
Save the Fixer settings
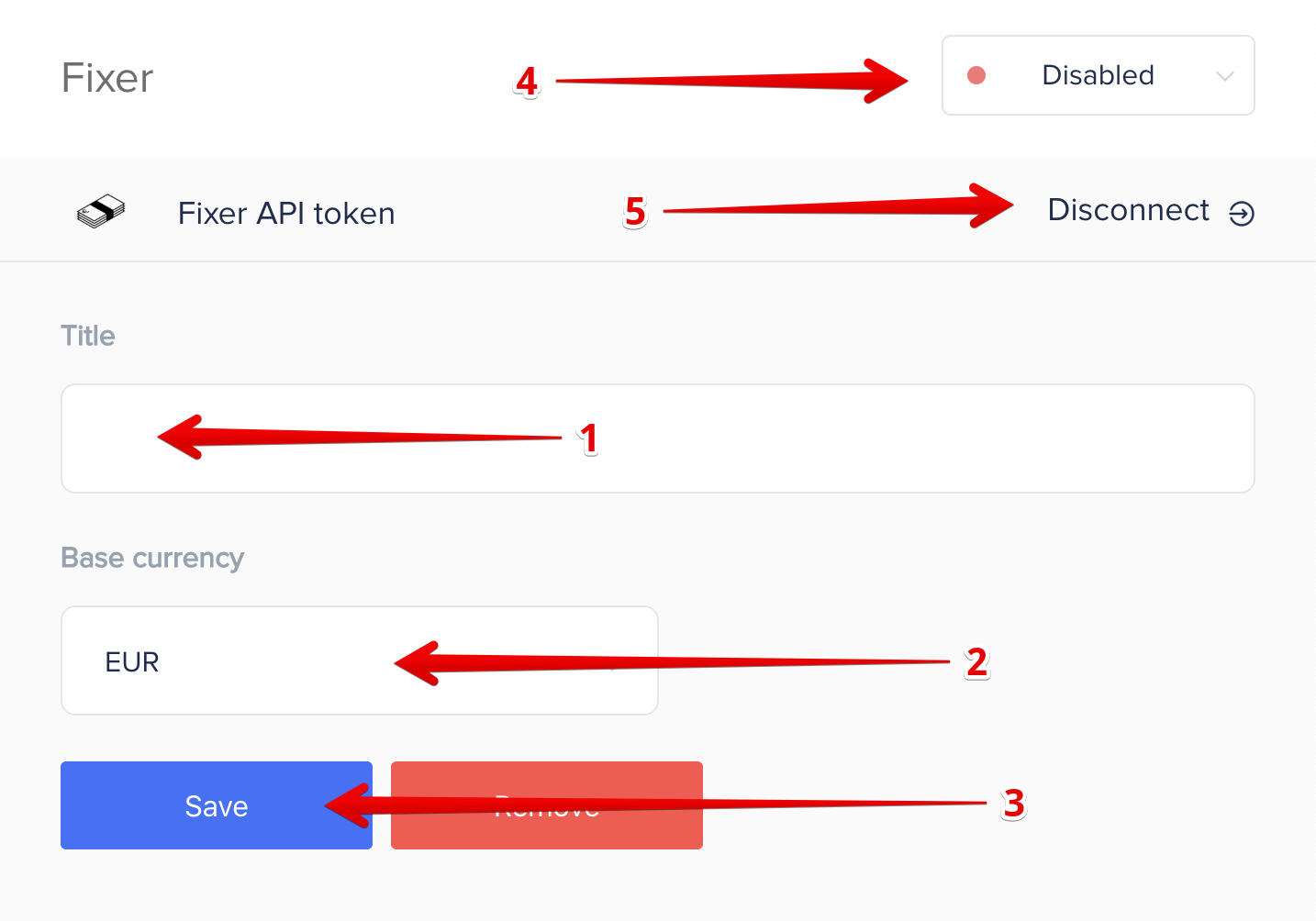pyautogui.click(x=217, y=805)
